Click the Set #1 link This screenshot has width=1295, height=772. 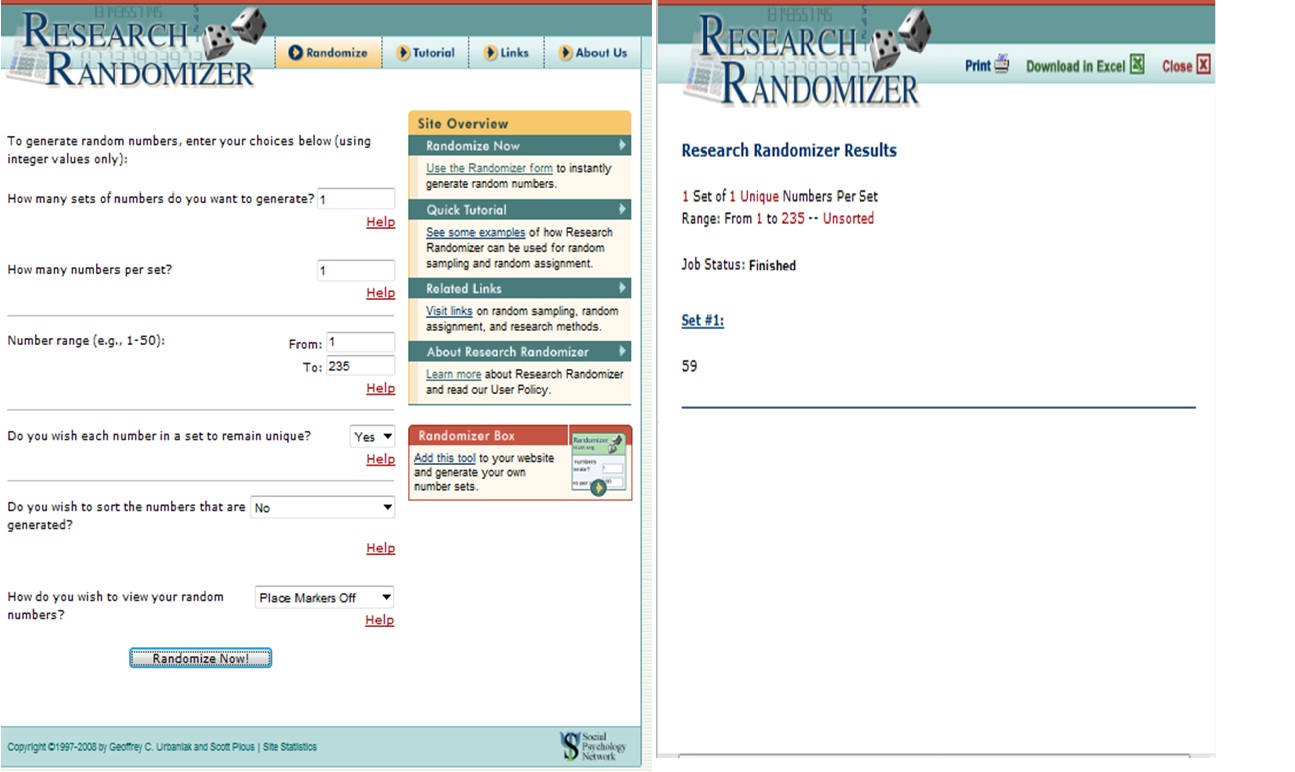coord(703,320)
